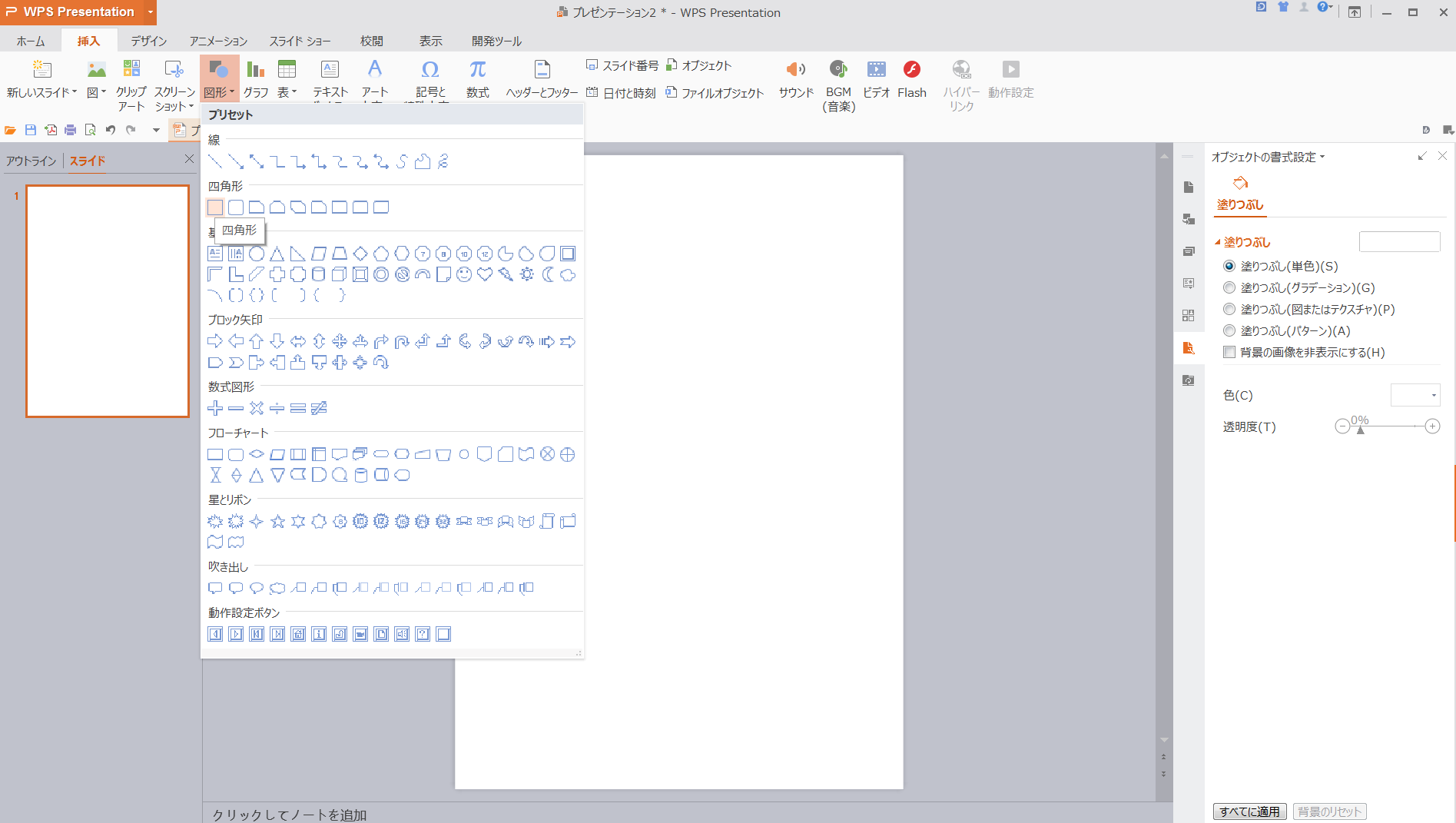Open the 表 table dropdown

(294, 91)
